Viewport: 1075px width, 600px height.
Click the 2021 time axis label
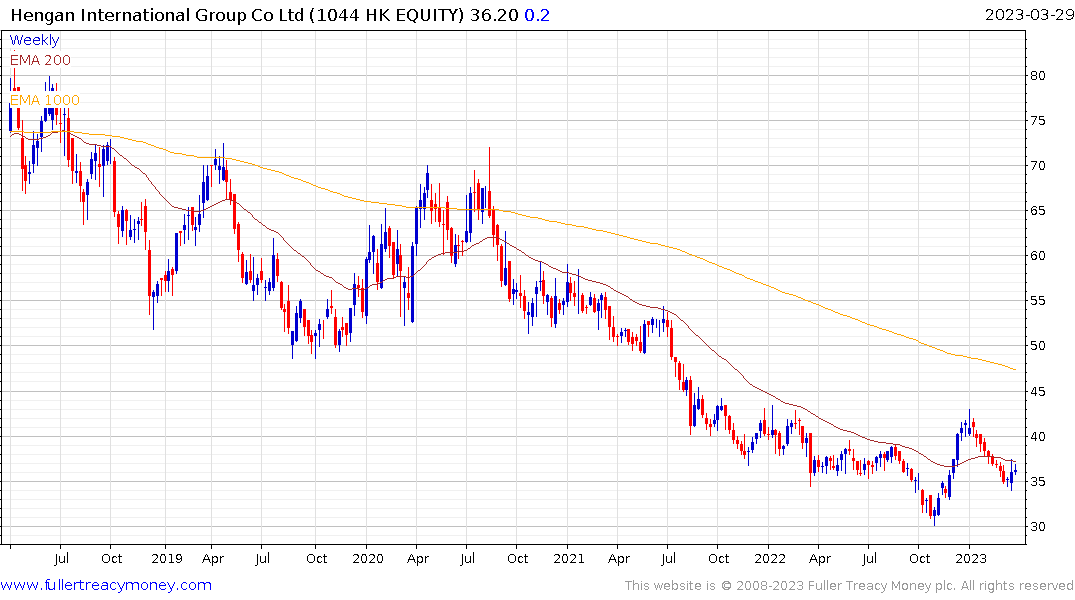point(568,558)
